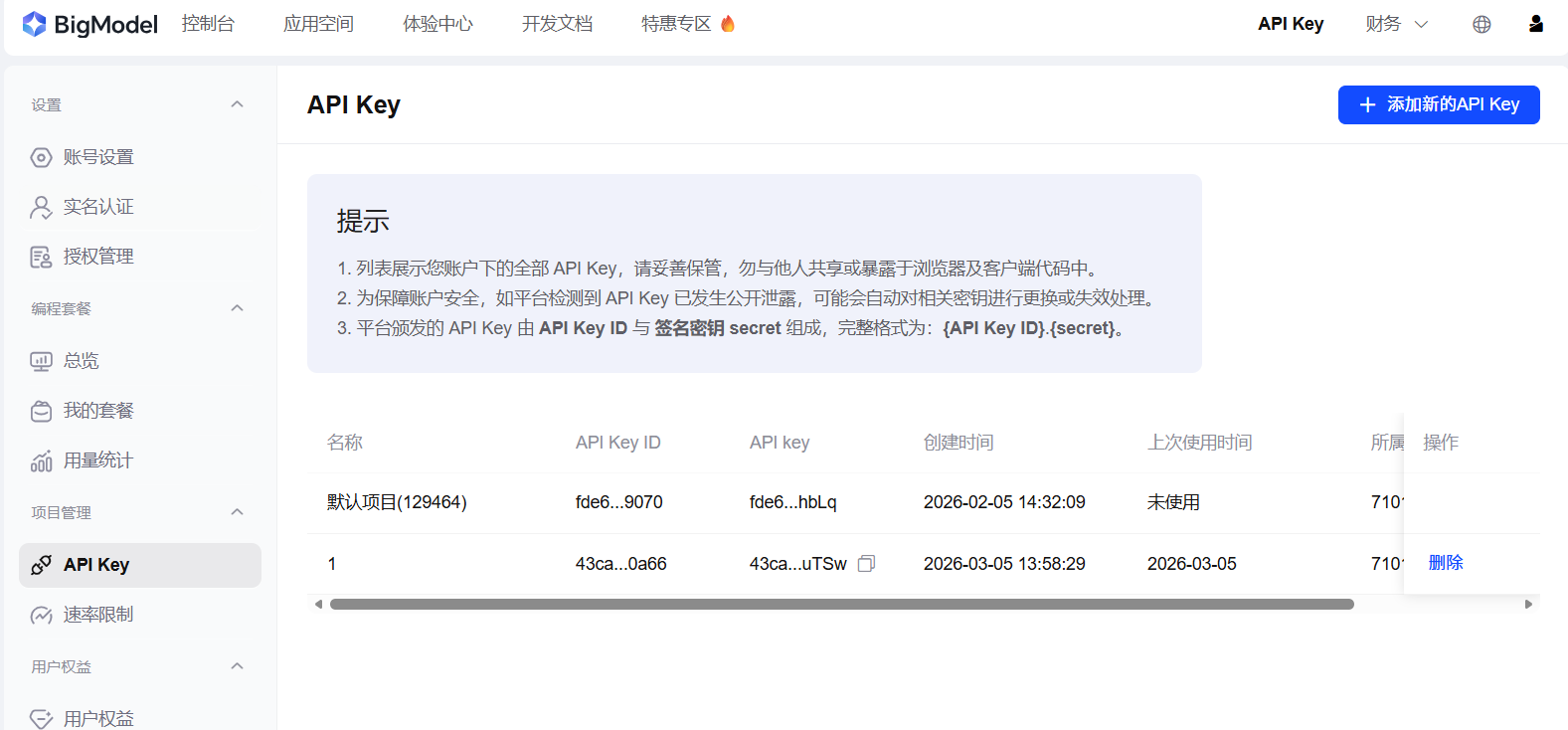The height and width of the screenshot is (730, 1568).
Task: Click the 账号设置 gear icon
Action: coord(41,157)
